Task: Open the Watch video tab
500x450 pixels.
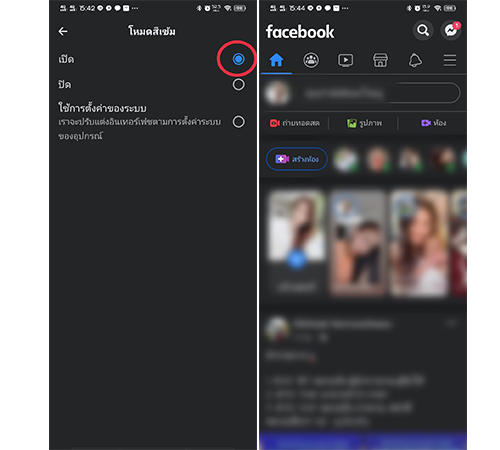Action: (346, 60)
